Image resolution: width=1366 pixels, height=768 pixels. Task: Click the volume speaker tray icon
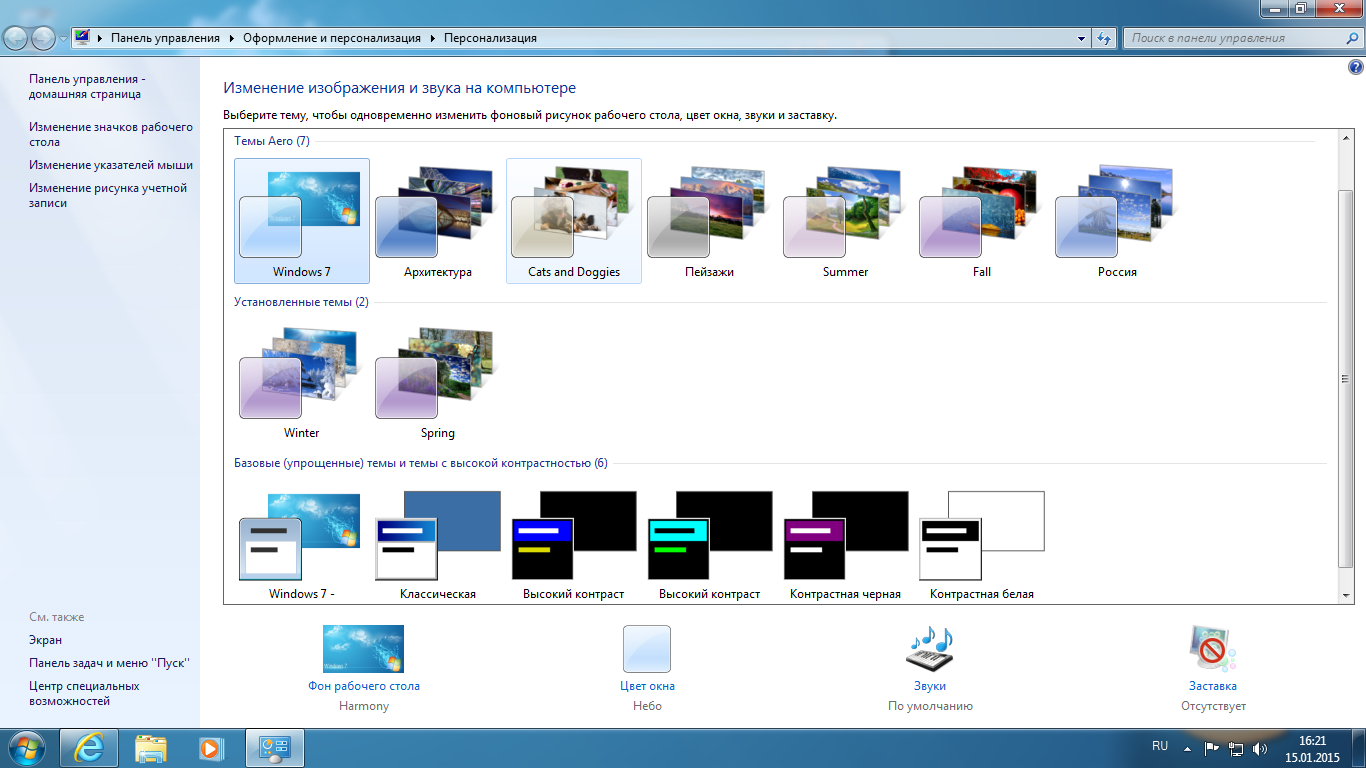[x=1259, y=747]
